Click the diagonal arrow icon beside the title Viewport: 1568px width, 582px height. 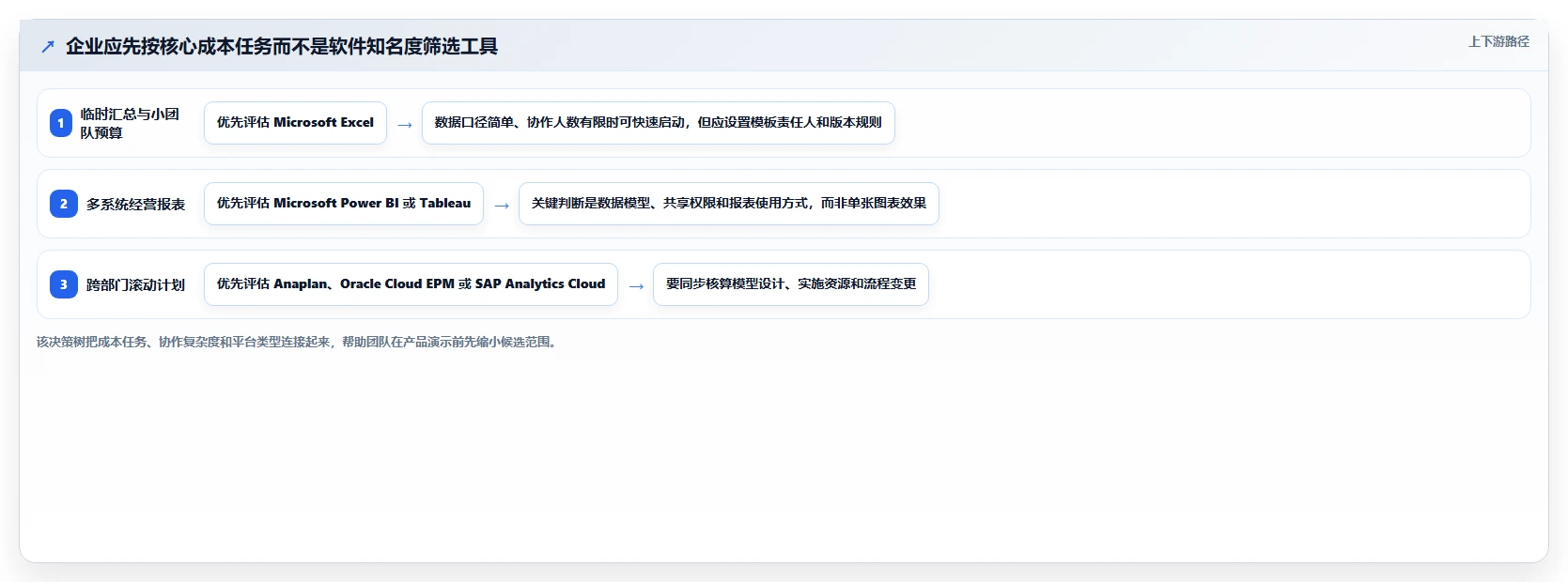[x=48, y=46]
